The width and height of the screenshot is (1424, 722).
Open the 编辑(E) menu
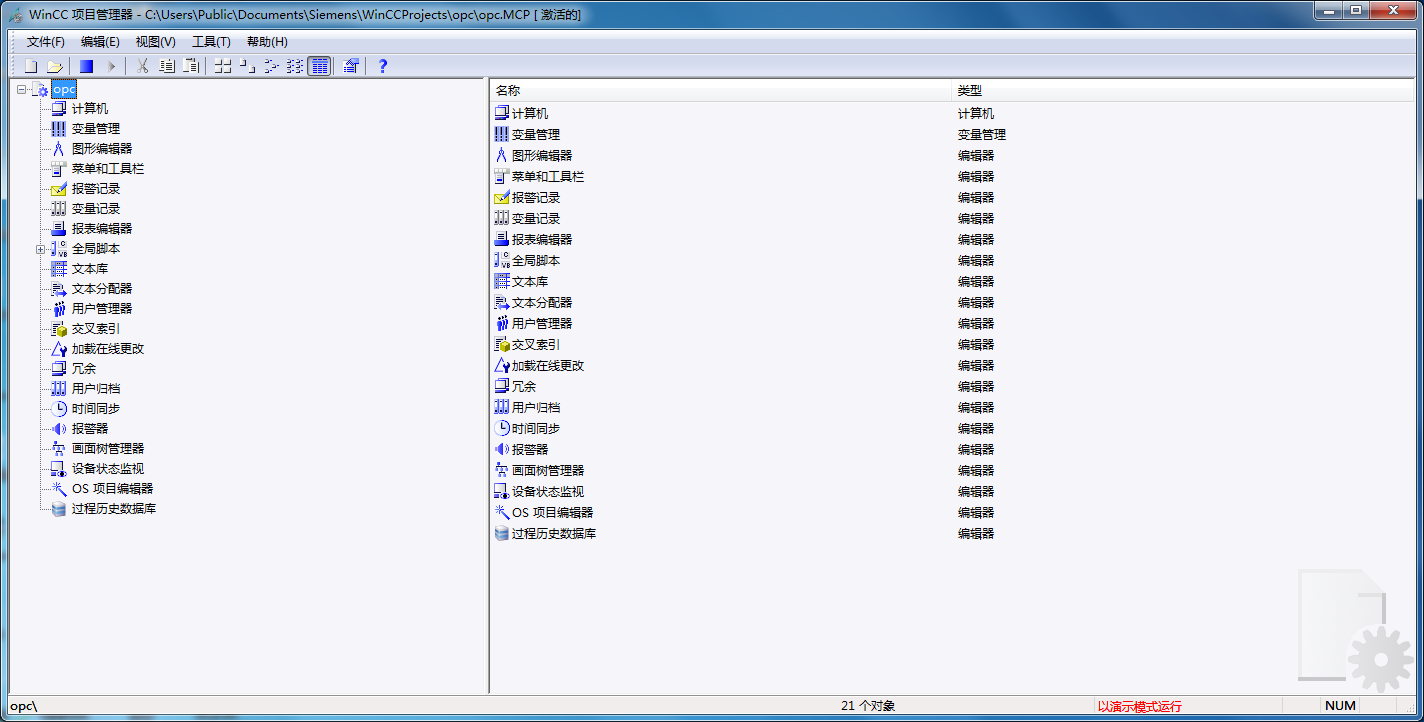click(100, 42)
